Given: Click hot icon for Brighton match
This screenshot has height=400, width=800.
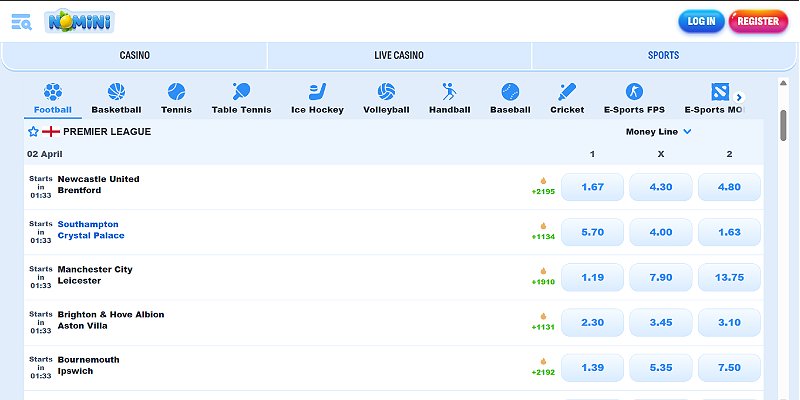Looking at the screenshot, I should [543, 316].
